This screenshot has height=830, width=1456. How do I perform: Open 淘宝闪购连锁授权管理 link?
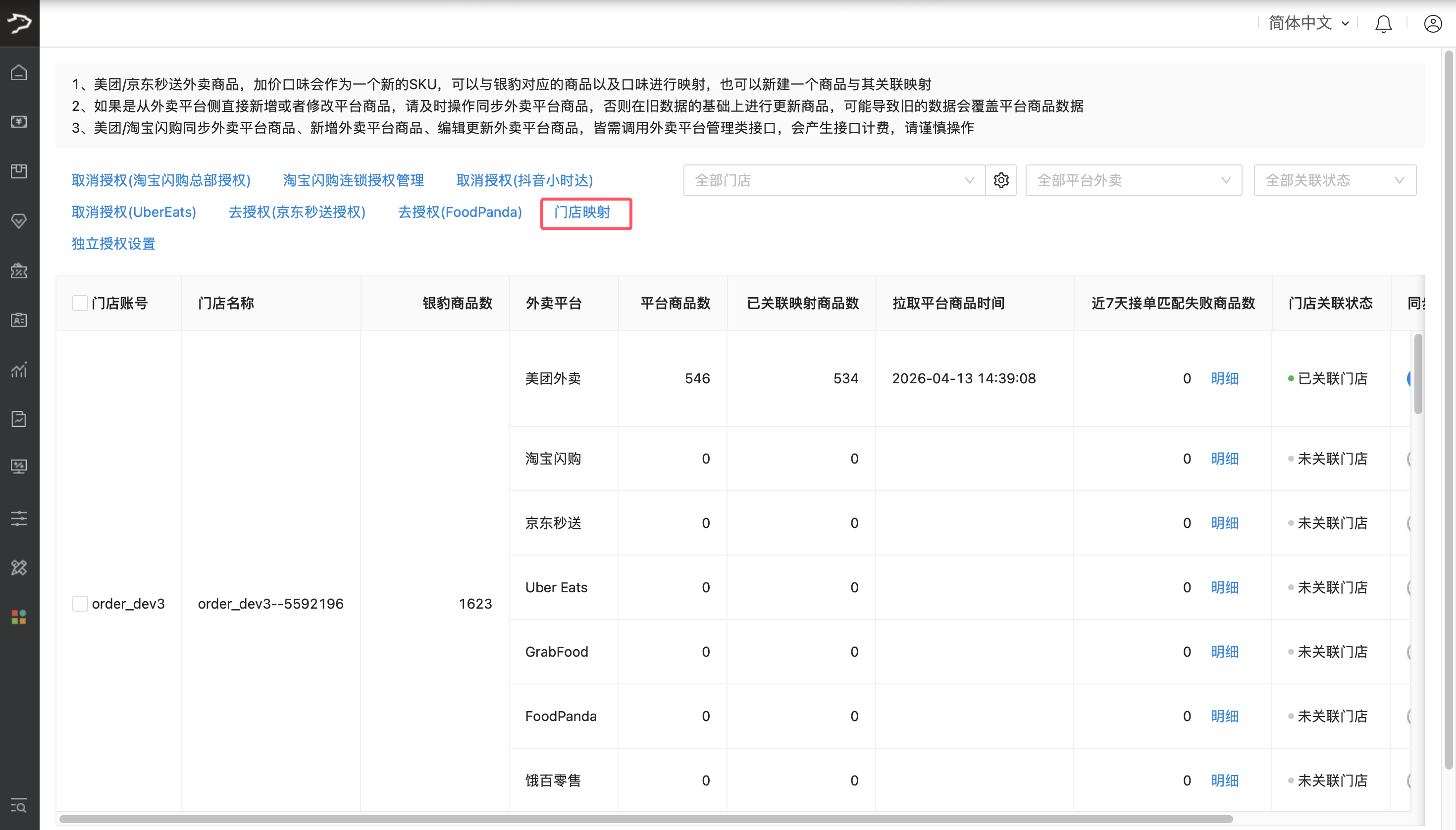click(x=354, y=180)
